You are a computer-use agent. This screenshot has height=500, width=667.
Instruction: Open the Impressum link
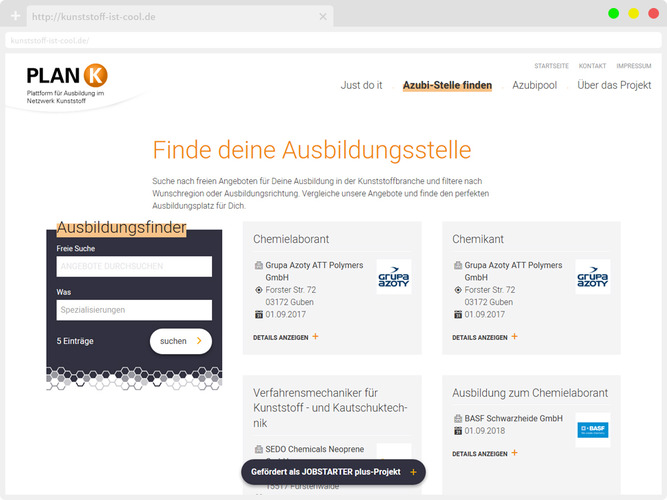634,66
